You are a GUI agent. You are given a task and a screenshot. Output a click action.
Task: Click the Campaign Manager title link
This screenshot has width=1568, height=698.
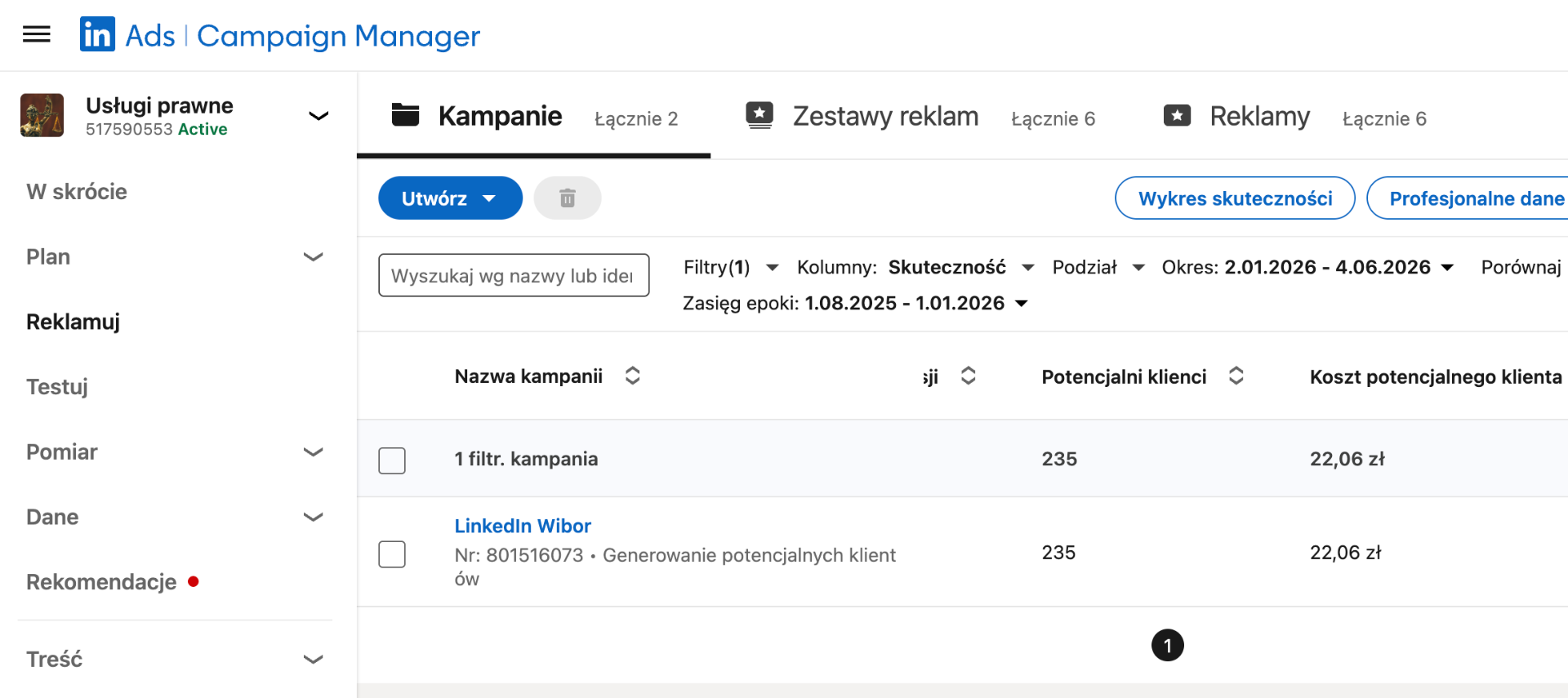(339, 36)
